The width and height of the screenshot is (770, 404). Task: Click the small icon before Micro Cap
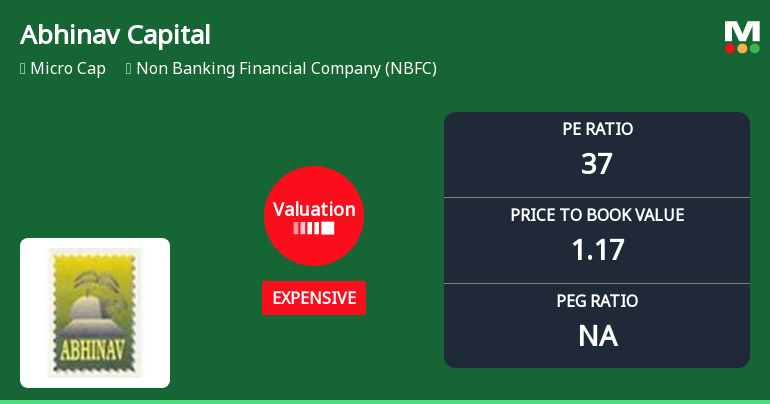pyautogui.click(x=22, y=69)
